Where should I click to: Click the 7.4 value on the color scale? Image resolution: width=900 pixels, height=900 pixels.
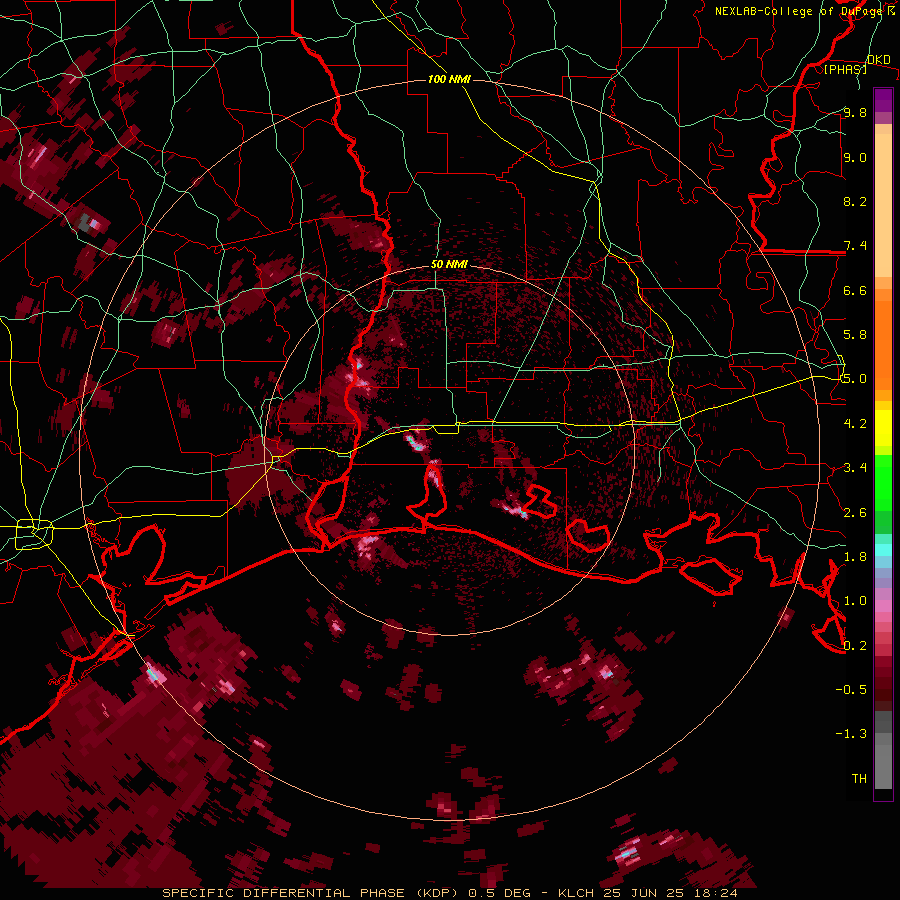(x=855, y=246)
